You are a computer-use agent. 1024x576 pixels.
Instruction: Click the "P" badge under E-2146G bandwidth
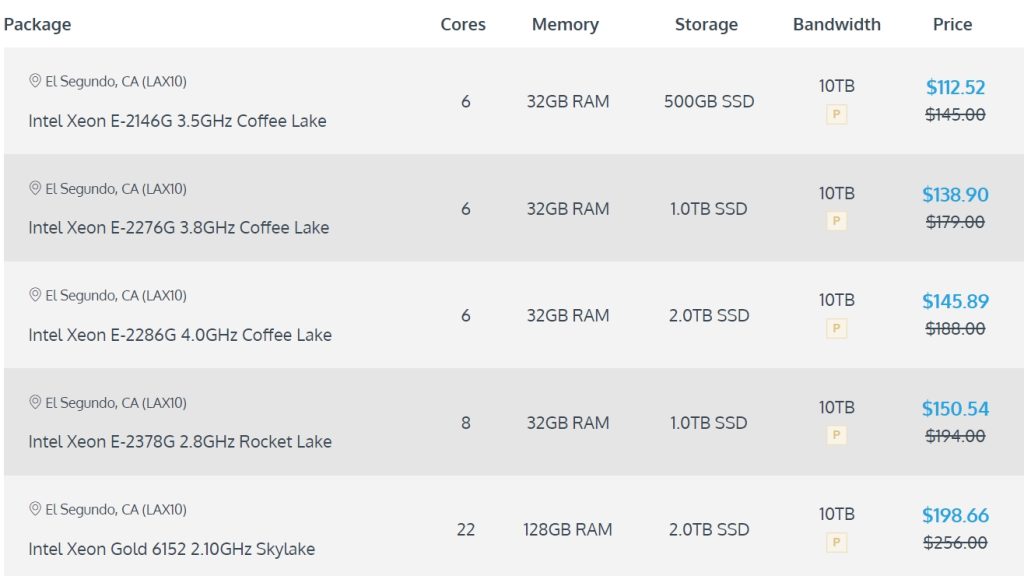837,115
